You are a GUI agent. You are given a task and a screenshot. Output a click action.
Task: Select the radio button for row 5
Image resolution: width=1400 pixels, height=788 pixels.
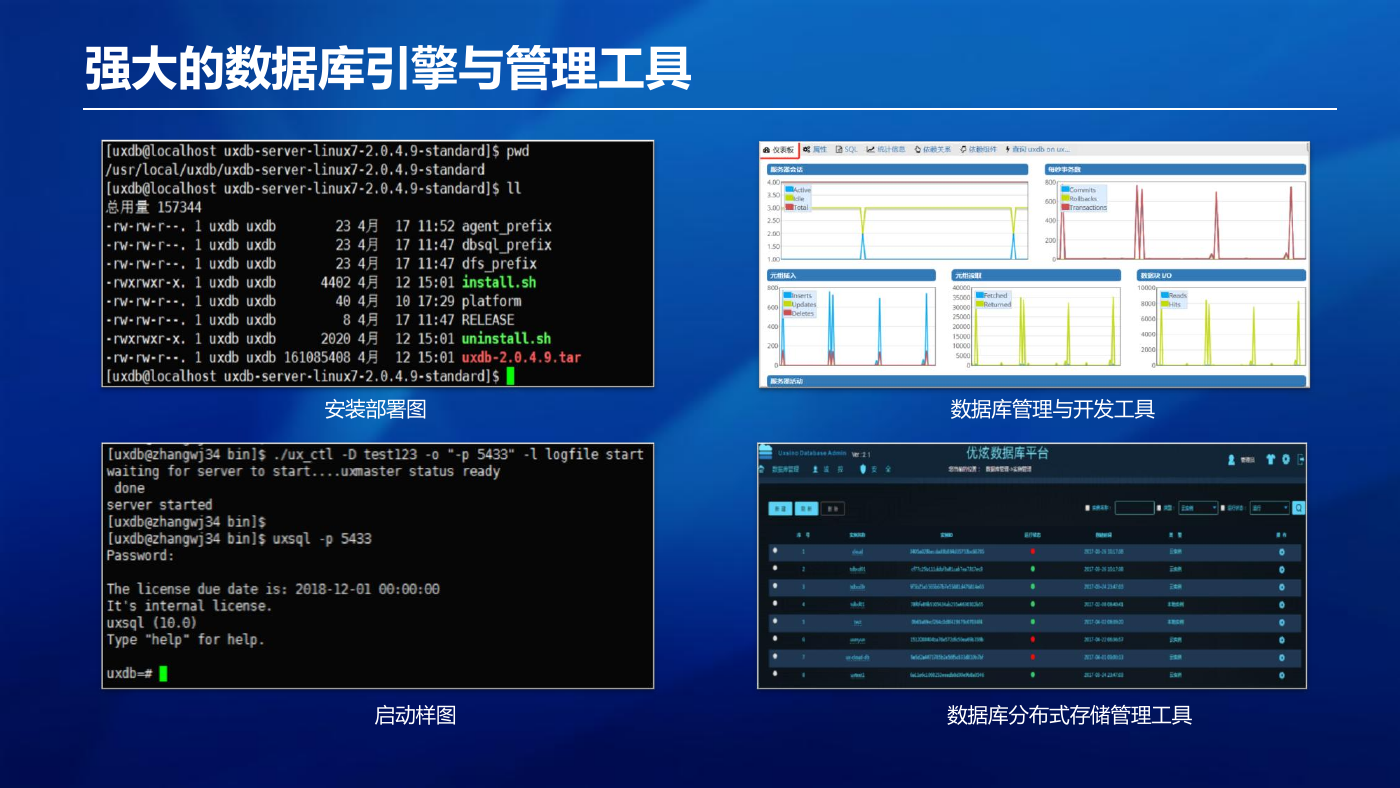[x=775, y=620]
